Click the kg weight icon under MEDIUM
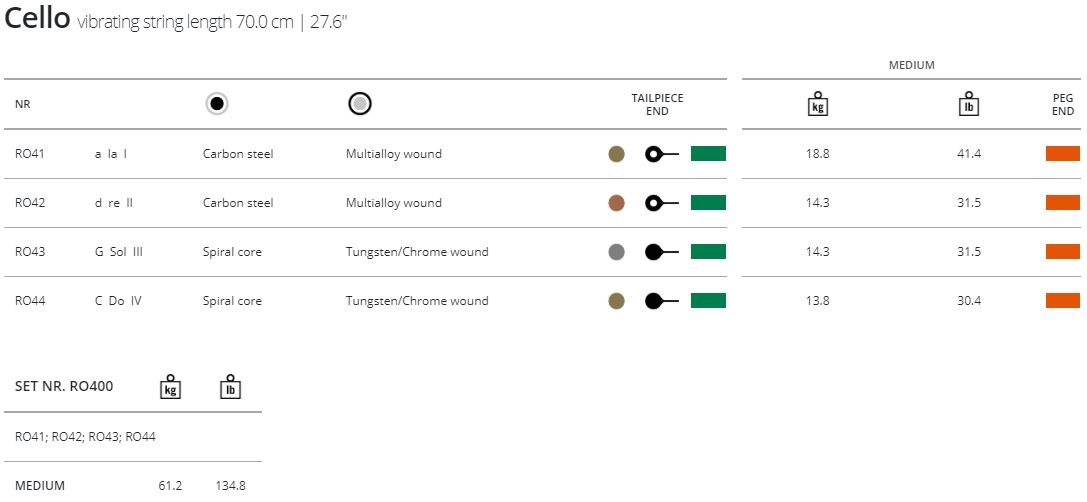The width and height of the screenshot is (1087, 502). (x=817, y=104)
